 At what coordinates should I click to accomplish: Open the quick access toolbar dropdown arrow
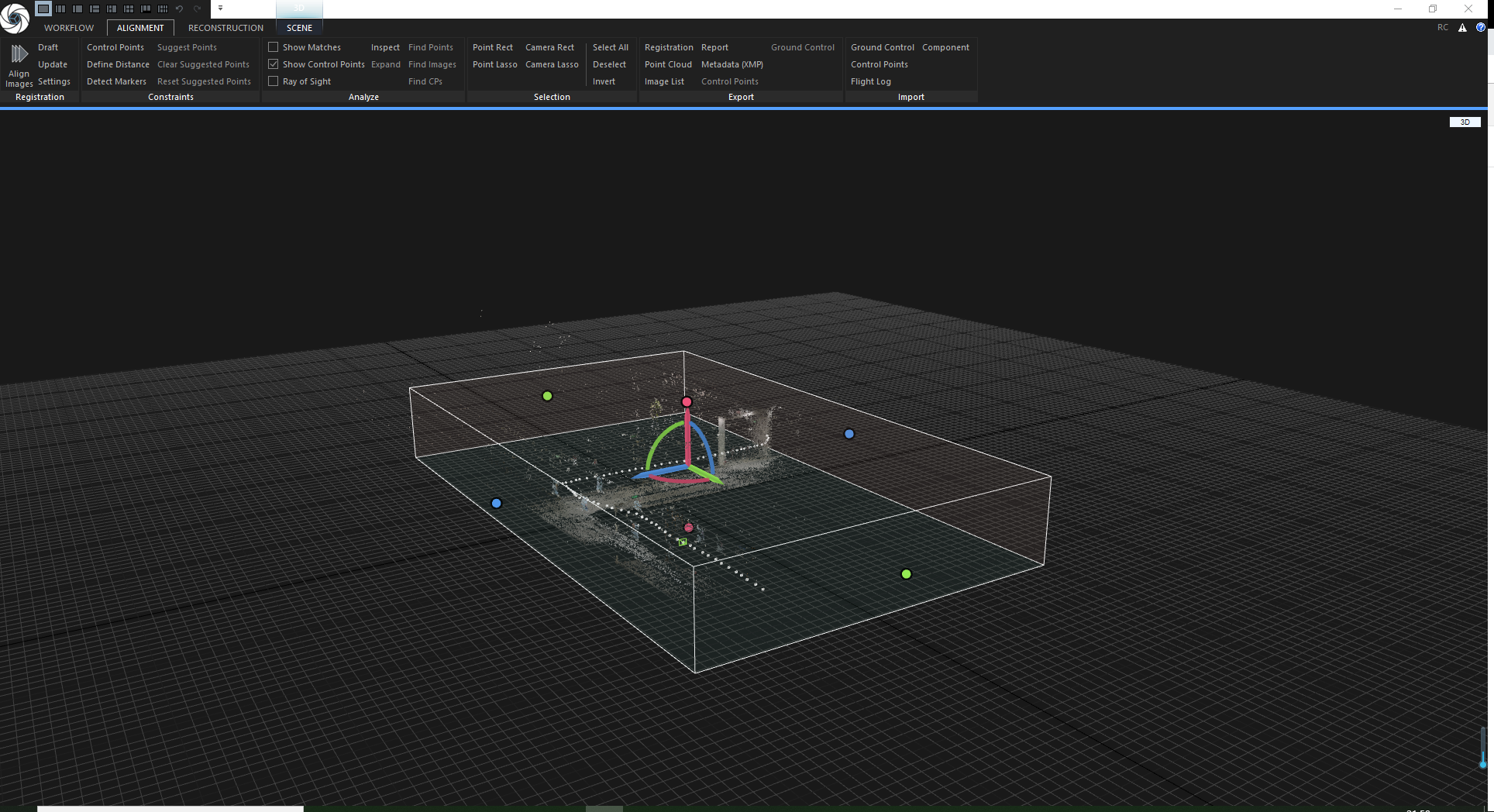click(220, 9)
